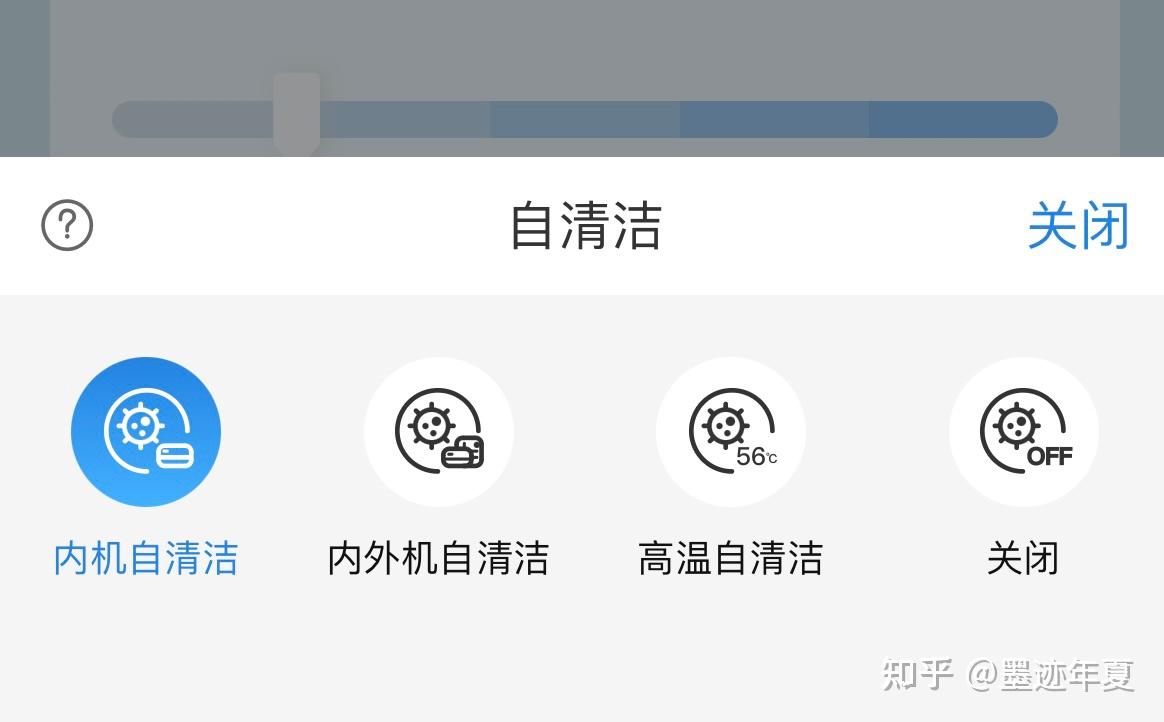Click the second slider segment right of handle

point(405,119)
